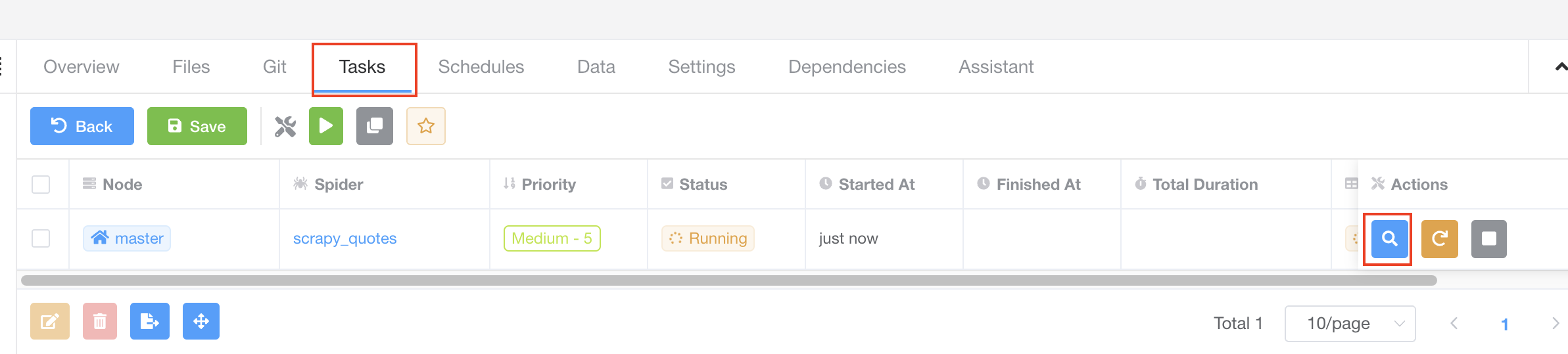1568x354 pixels.
Task: View task details with magnifier icon
Action: (1389, 238)
